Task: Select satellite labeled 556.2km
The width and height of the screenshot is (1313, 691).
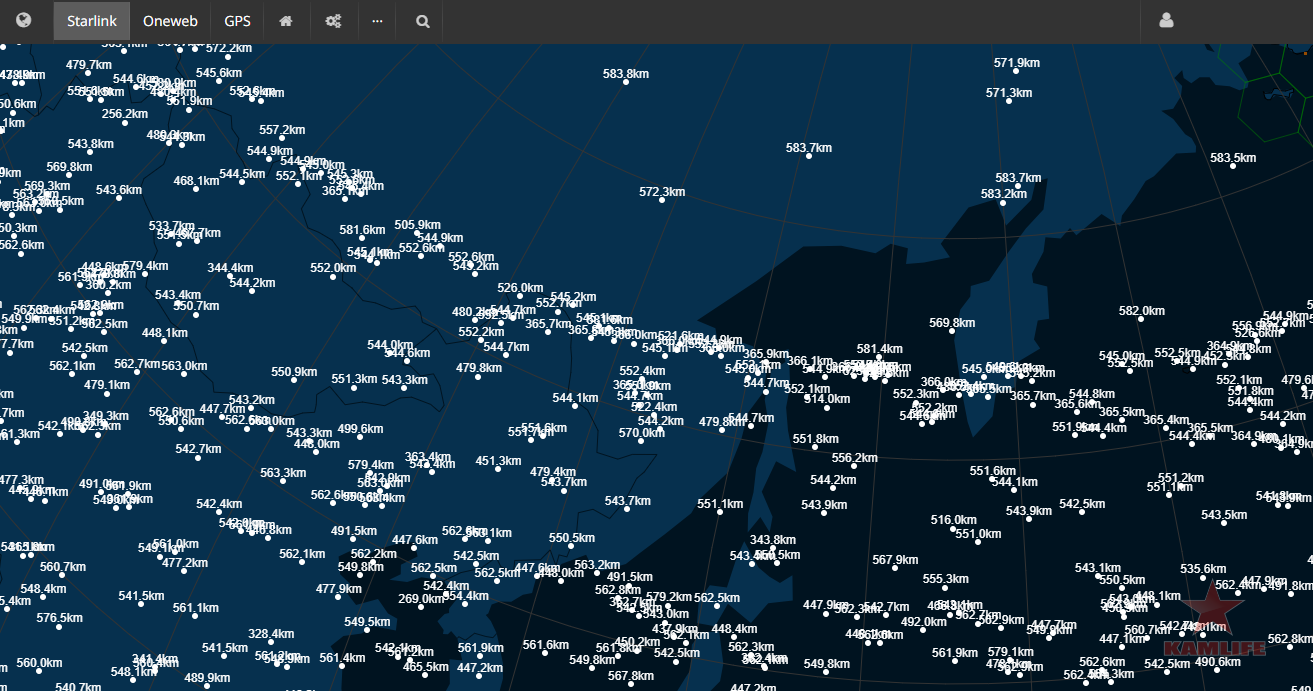Action: [854, 458]
